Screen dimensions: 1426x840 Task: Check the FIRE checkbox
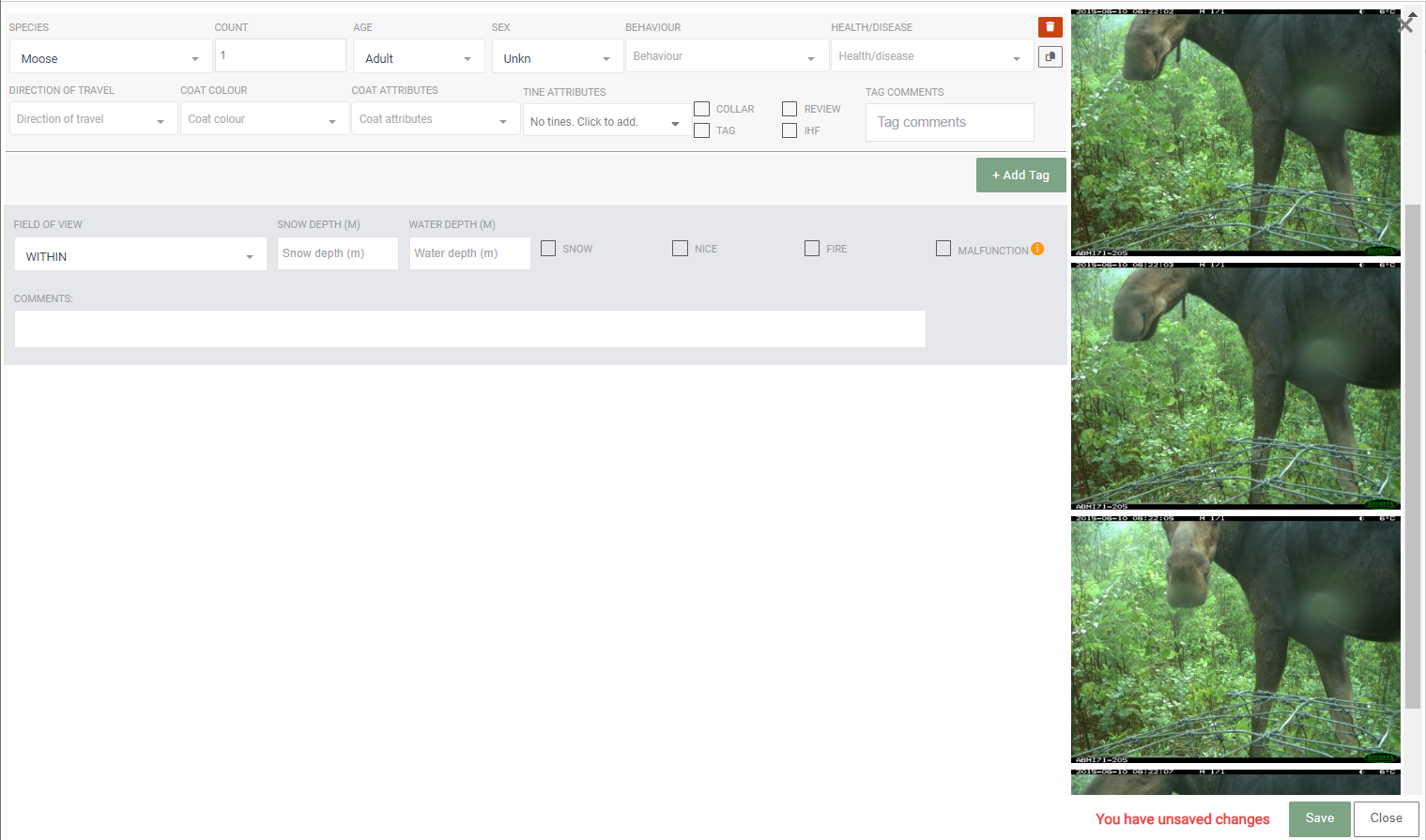(x=812, y=248)
